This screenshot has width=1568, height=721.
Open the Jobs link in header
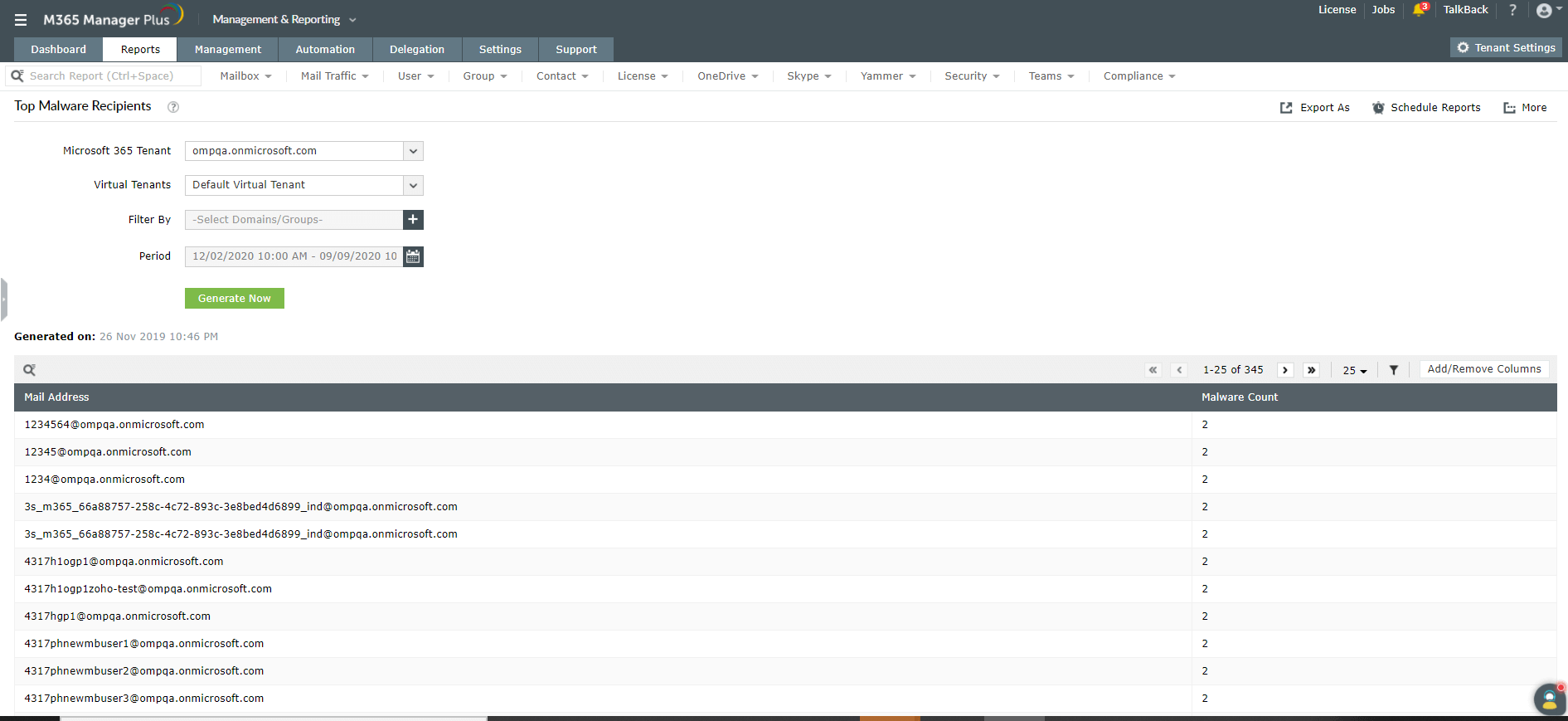[x=1383, y=10]
